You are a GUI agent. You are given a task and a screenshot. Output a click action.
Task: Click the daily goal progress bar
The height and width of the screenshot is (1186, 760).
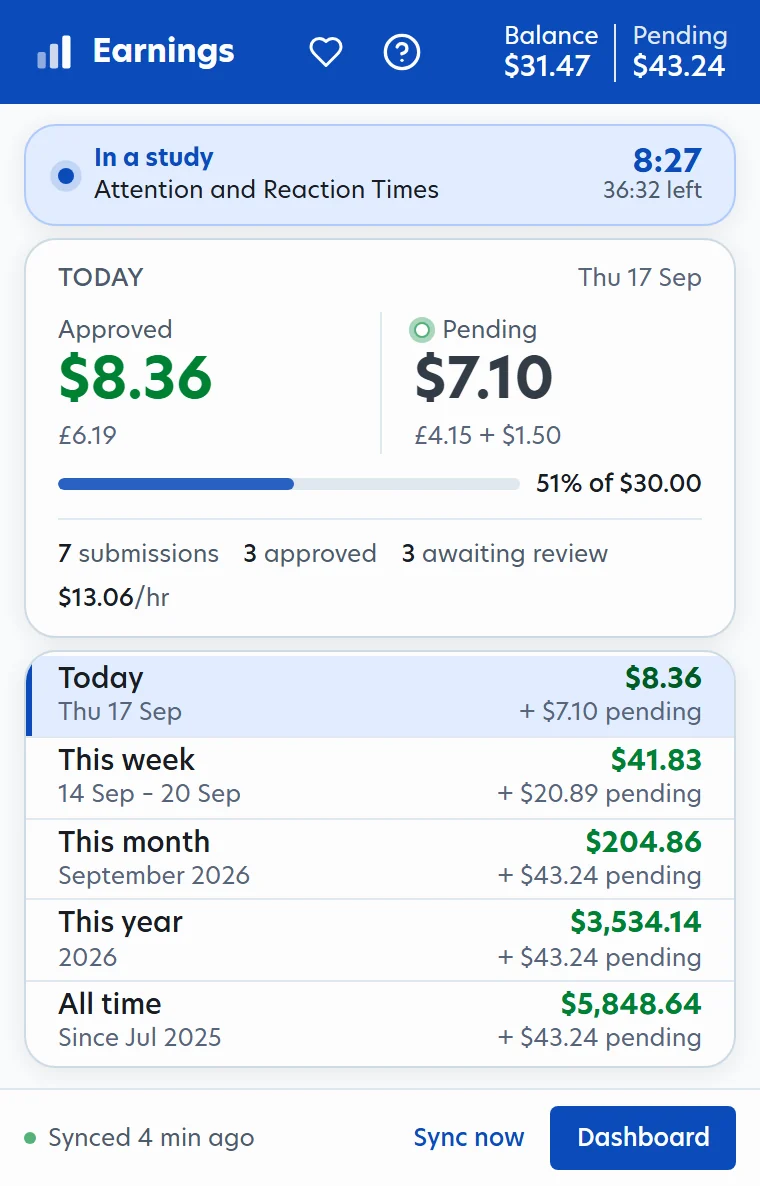289,484
